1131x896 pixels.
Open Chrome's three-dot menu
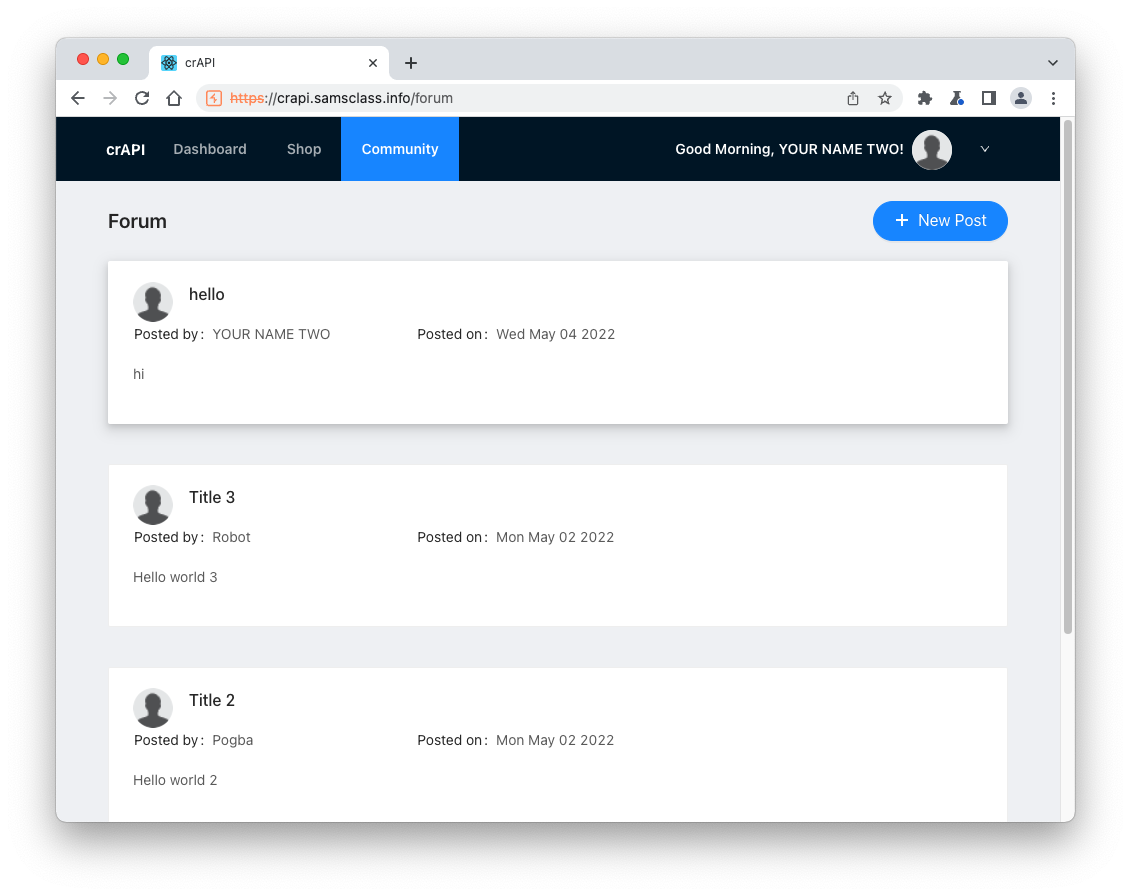click(x=1053, y=98)
